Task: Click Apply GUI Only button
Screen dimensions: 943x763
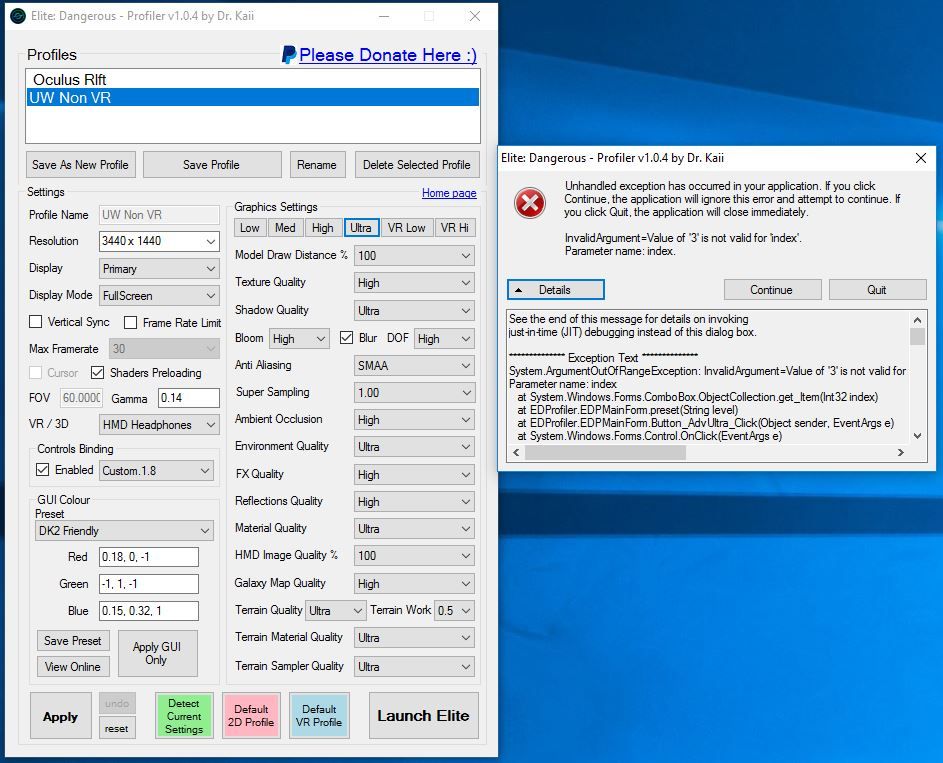Action: 156,654
